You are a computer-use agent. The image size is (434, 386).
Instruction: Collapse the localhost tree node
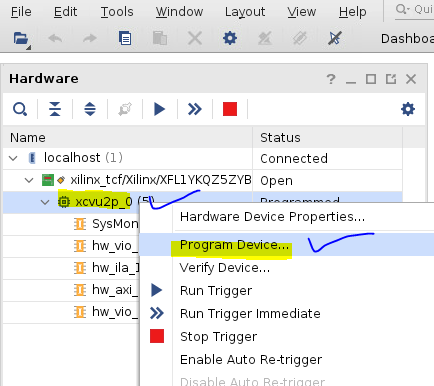point(13,158)
